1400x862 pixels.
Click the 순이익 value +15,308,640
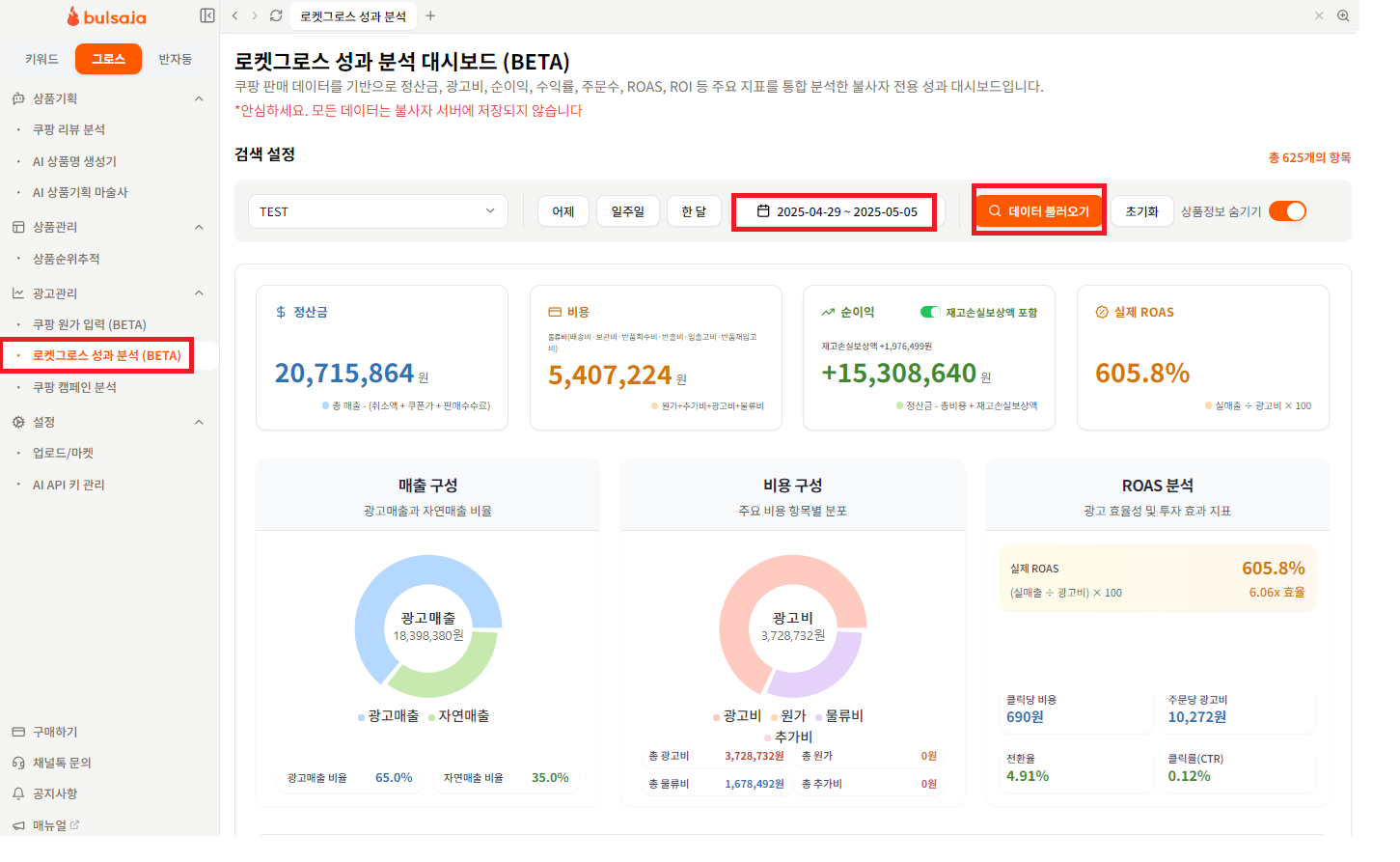(899, 374)
